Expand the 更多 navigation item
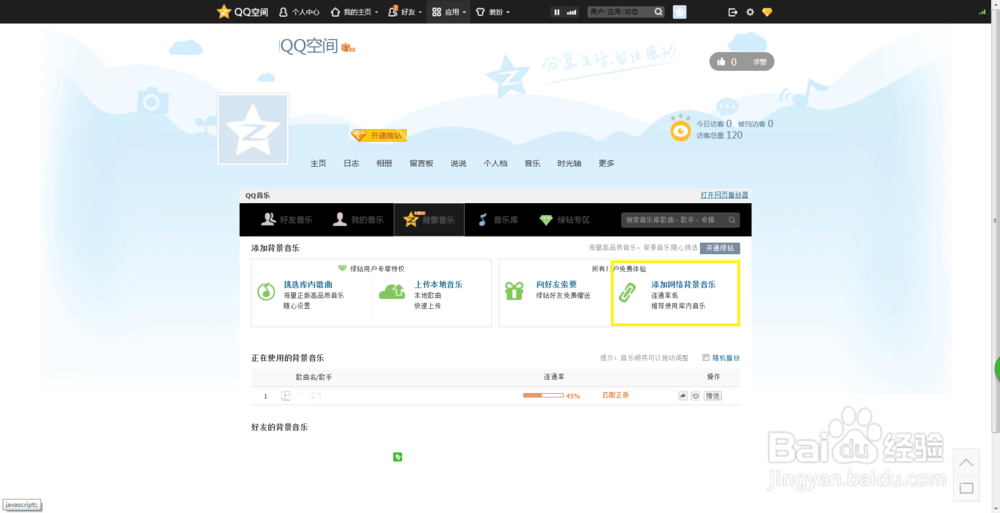This screenshot has width=1000, height=513. click(x=607, y=163)
